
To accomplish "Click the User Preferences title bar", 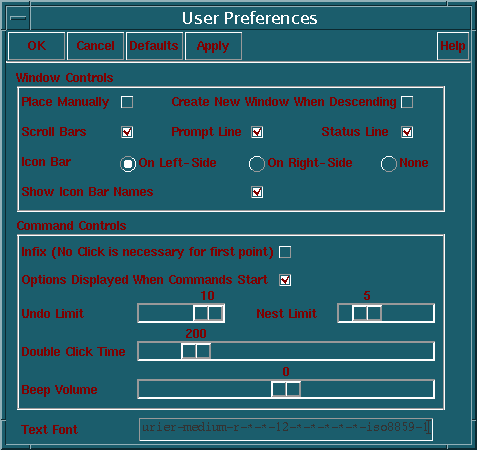I will [250, 18].
